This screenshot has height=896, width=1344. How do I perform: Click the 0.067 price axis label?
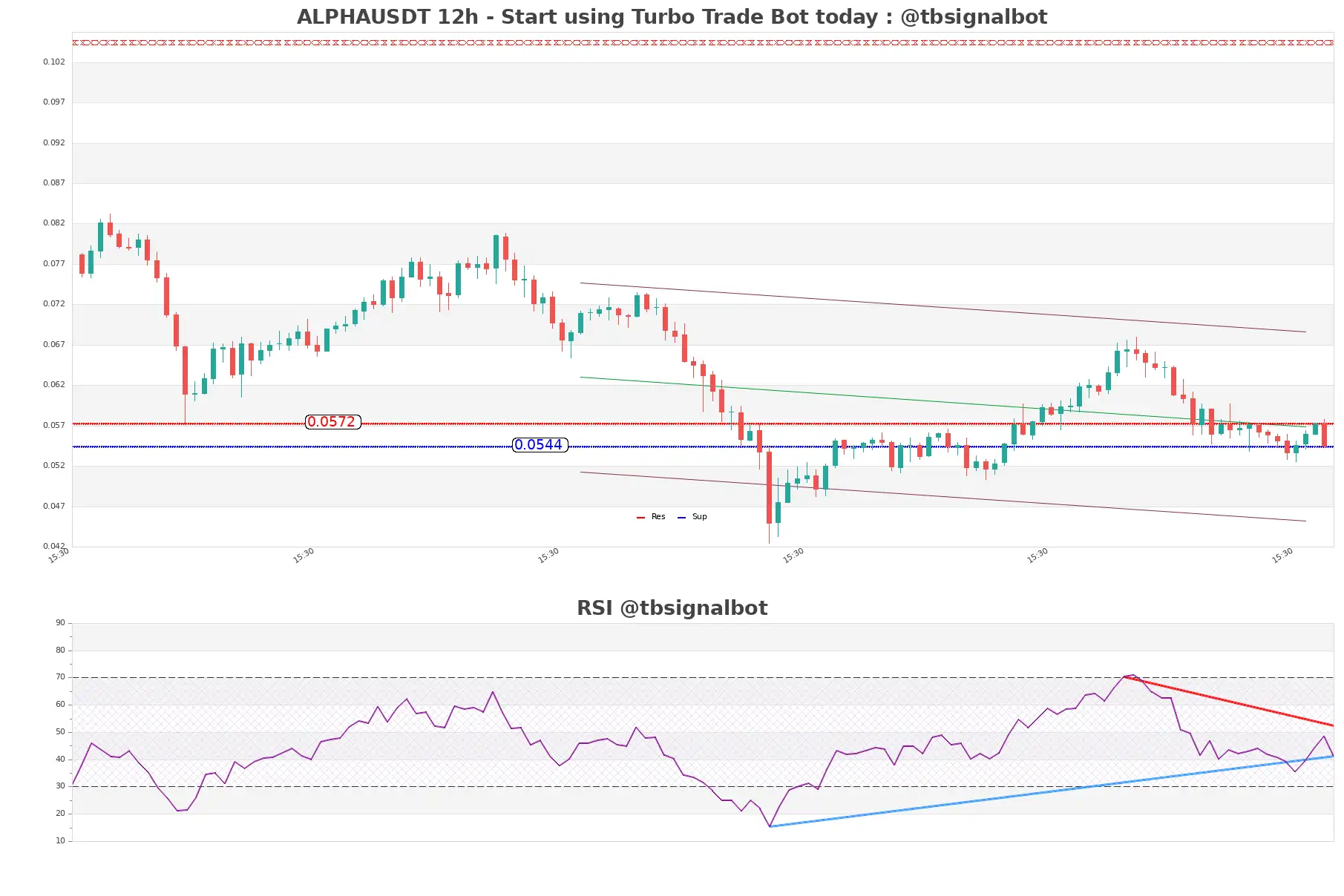(53, 345)
